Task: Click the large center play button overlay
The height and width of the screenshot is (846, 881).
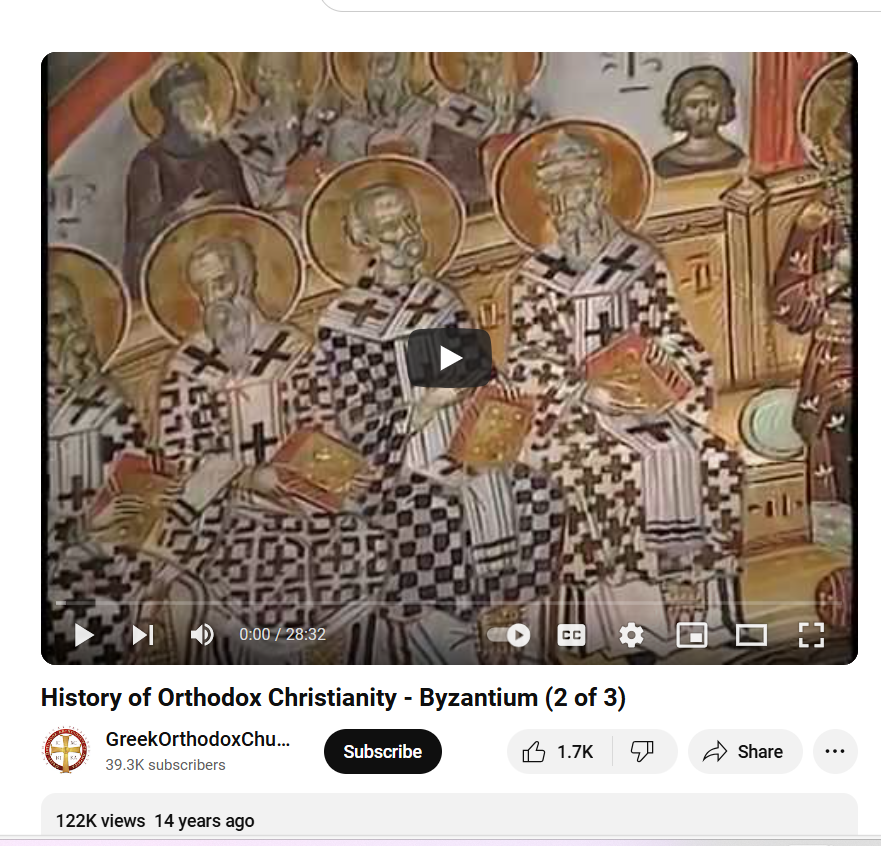Action: [x=449, y=358]
